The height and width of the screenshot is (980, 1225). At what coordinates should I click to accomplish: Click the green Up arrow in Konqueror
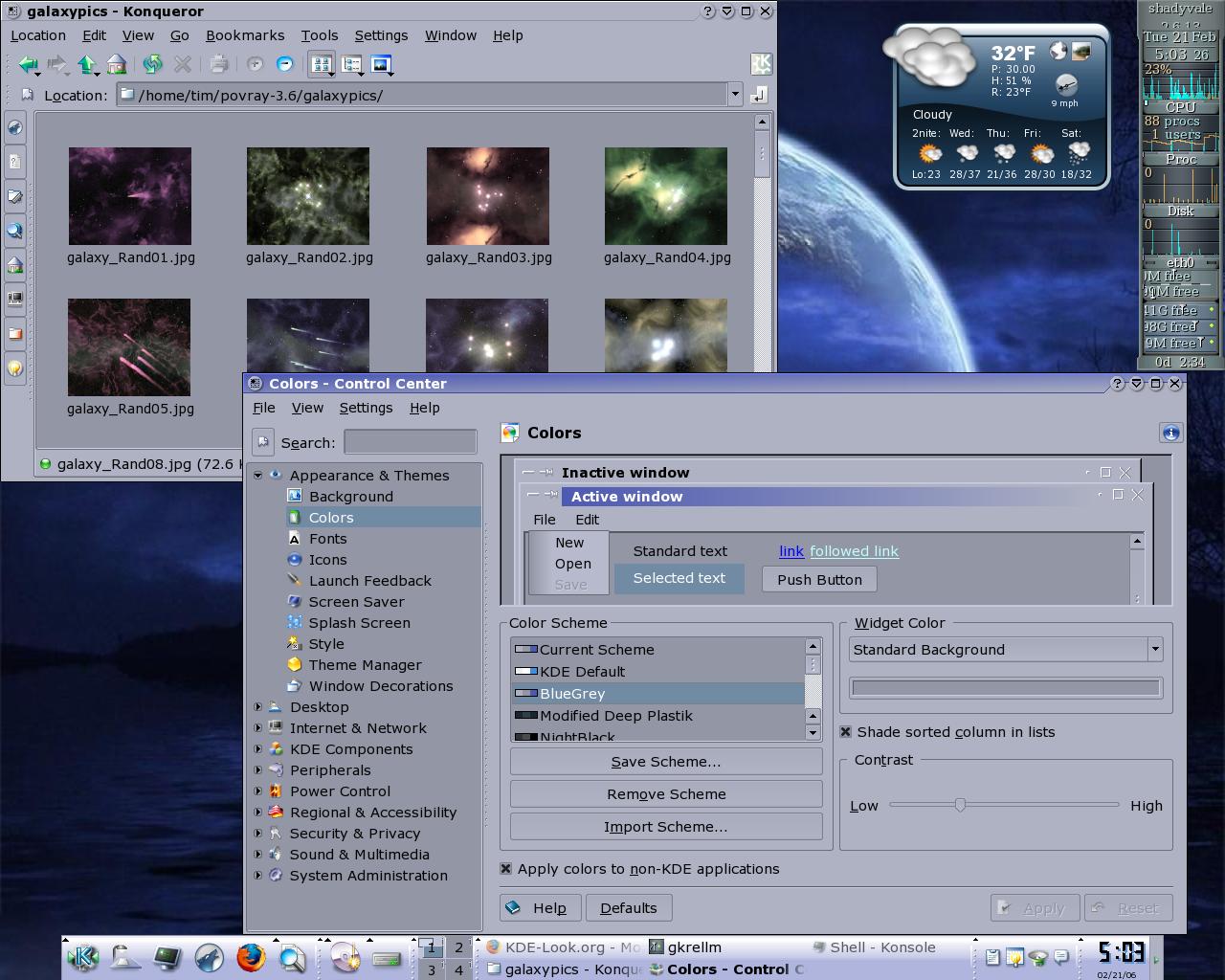pyautogui.click(x=87, y=65)
